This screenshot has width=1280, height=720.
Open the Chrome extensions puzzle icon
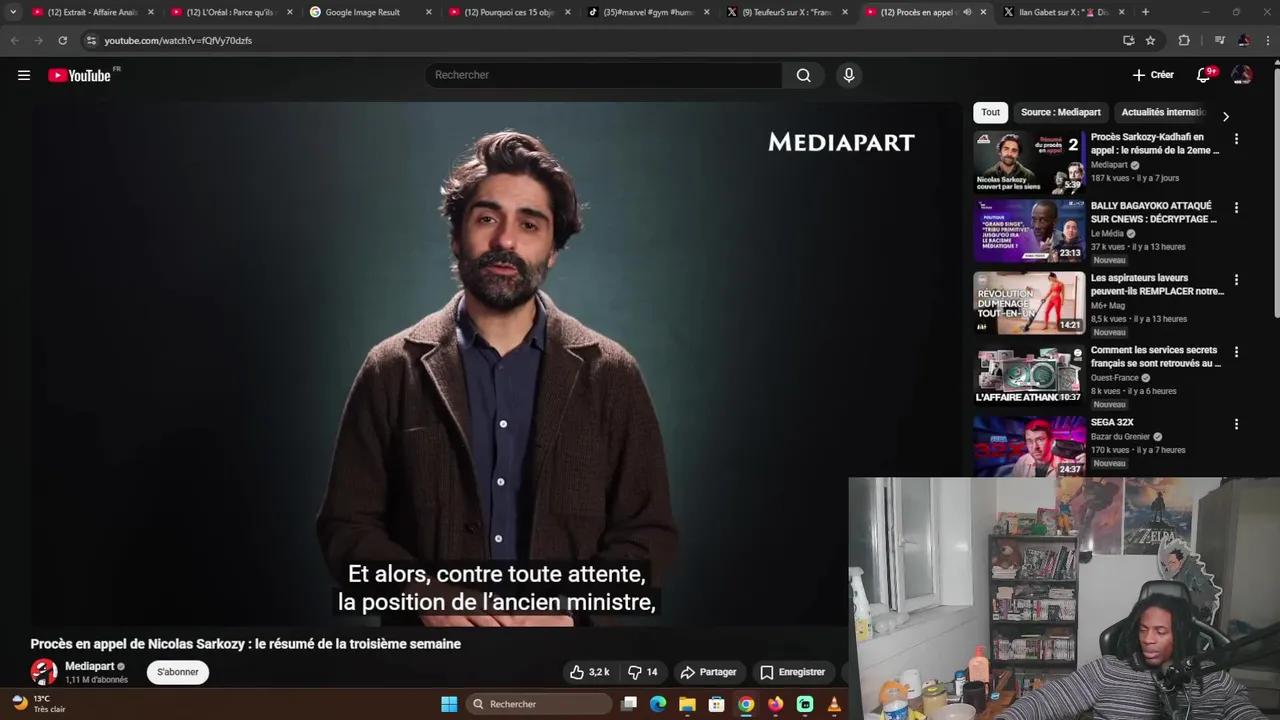(1184, 40)
